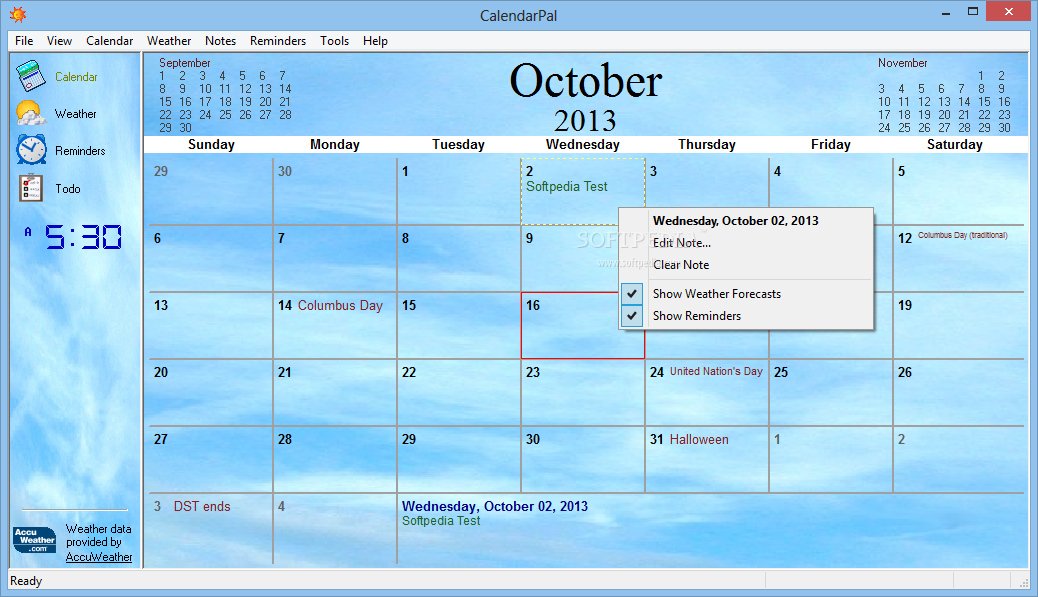The height and width of the screenshot is (597, 1038).
Task: Click the November mini calendar heading
Action: (x=902, y=63)
